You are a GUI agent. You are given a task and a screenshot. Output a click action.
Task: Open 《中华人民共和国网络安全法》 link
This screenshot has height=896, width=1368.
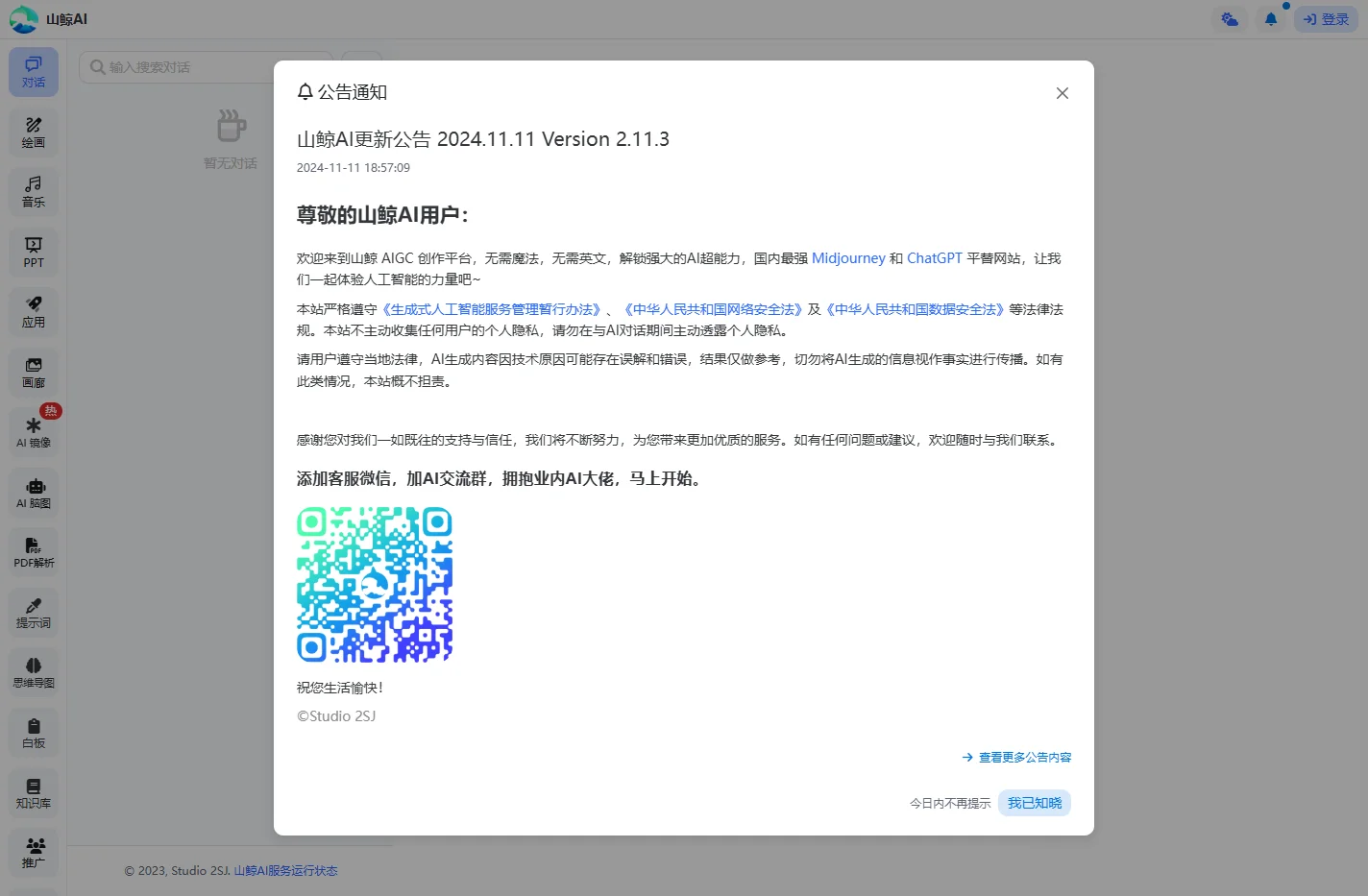tap(713, 309)
